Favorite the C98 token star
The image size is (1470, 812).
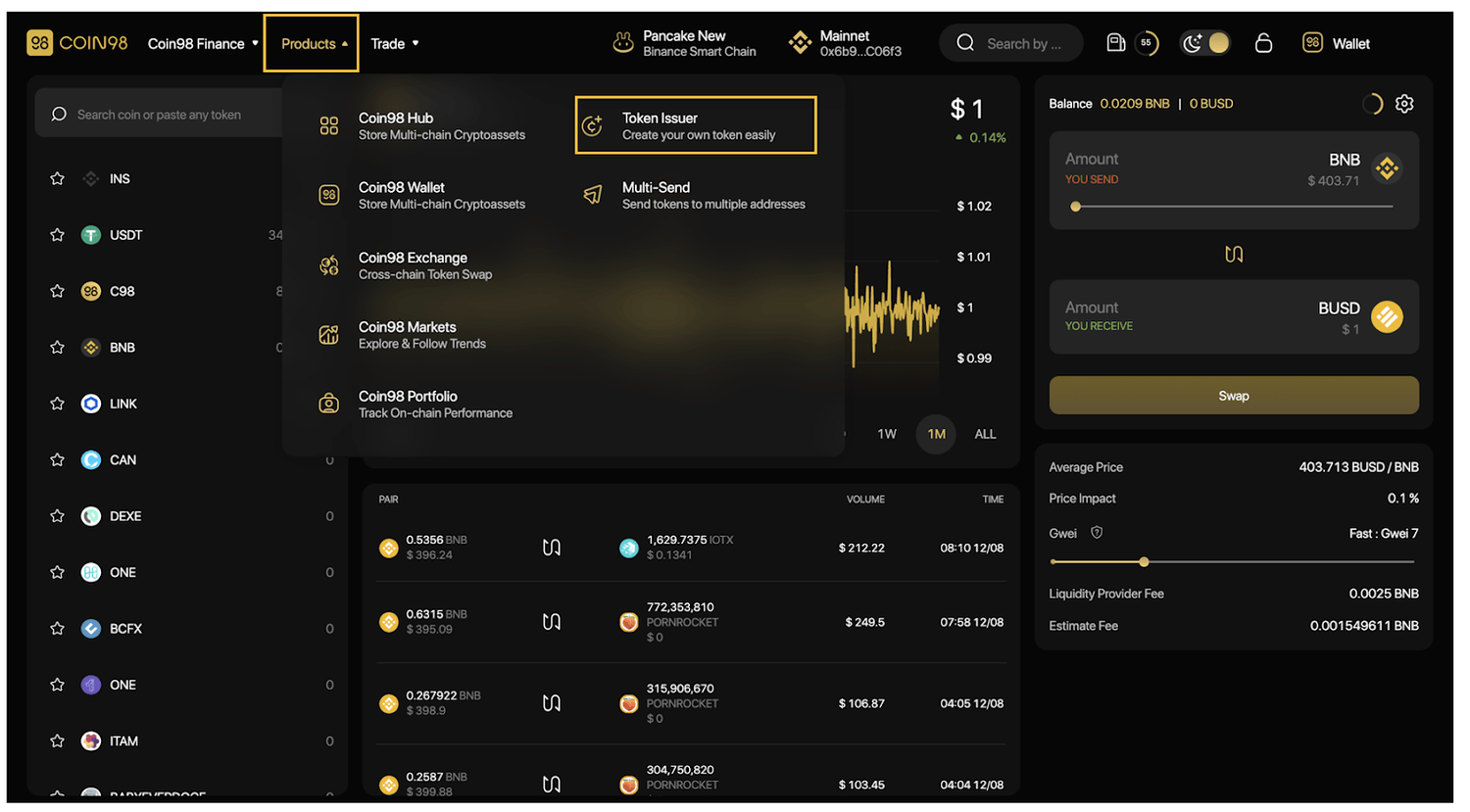[57, 291]
